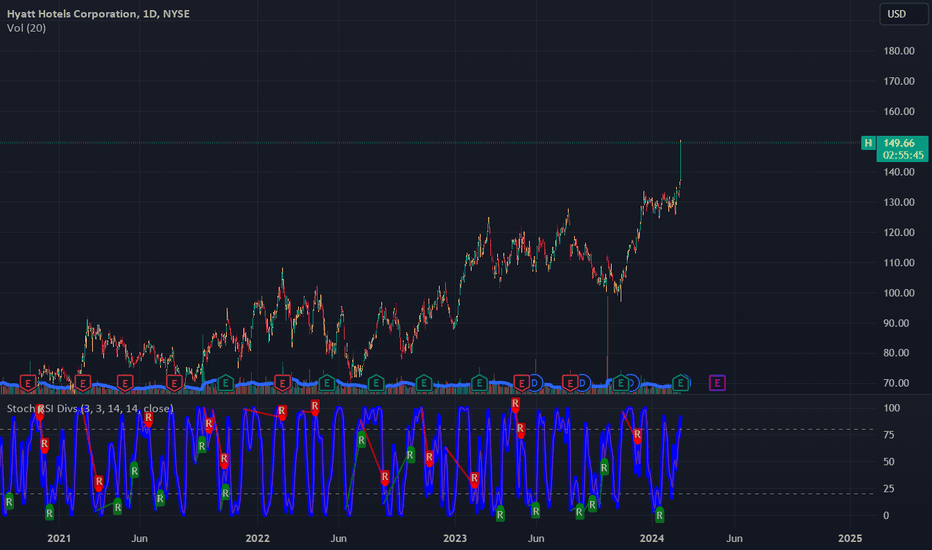
Task: Select the Vol (20) indicator legend
Action: (x=26, y=28)
